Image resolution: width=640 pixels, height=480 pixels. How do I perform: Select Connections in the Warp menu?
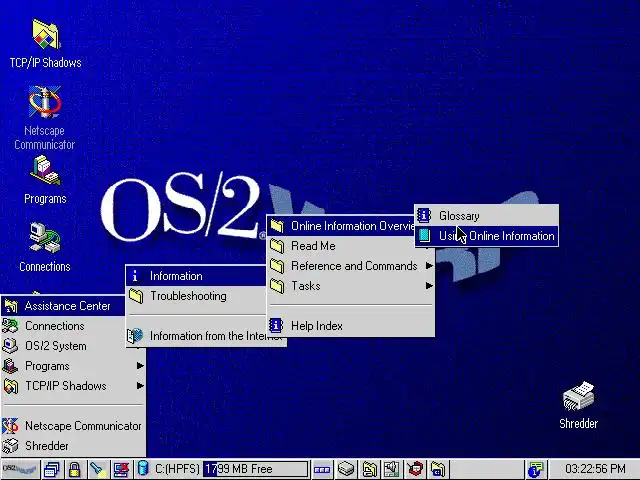pyautogui.click(x=64, y=326)
